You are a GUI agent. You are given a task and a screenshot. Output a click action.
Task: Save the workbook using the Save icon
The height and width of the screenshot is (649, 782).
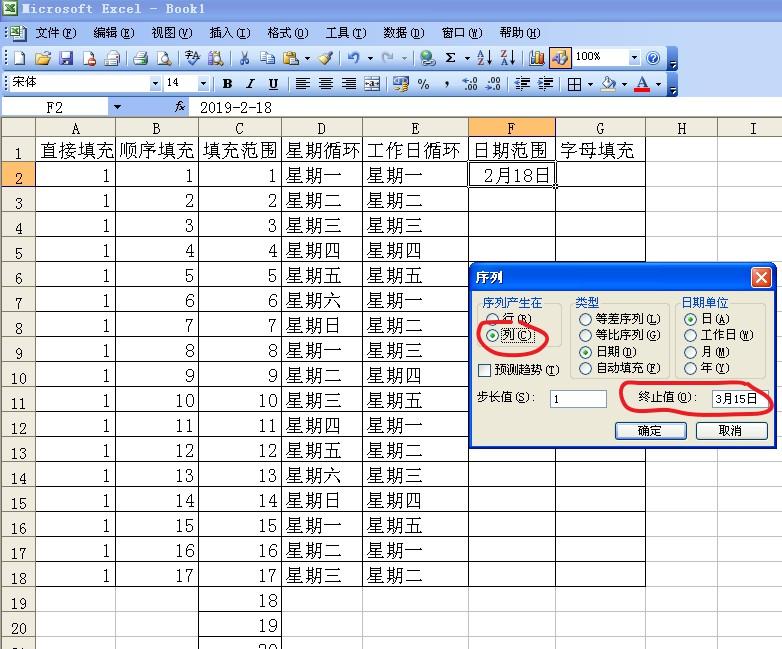(x=66, y=58)
